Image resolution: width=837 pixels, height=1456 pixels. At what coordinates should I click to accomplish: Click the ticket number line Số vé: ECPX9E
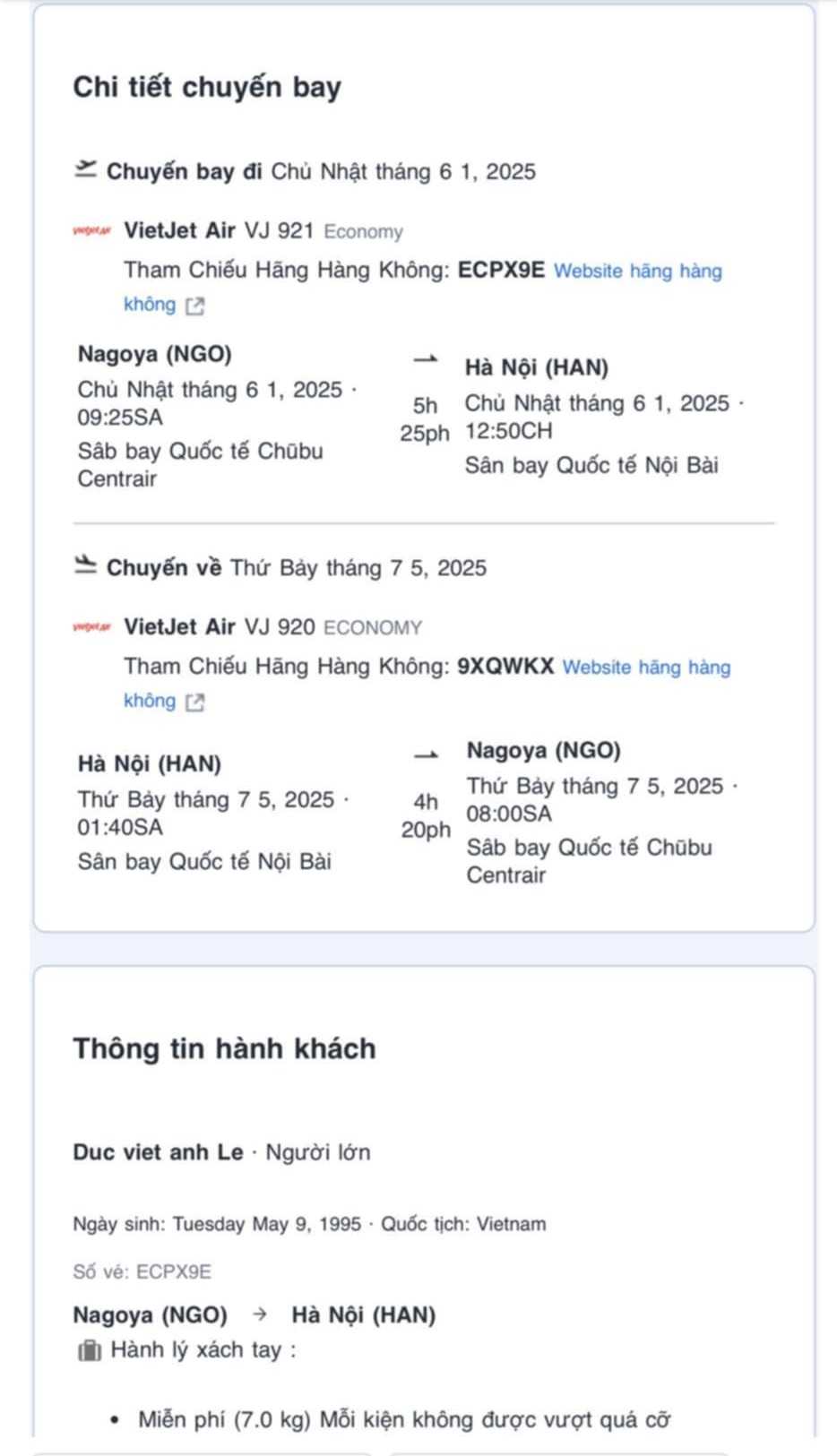pyautogui.click(x=142, y=1271)
